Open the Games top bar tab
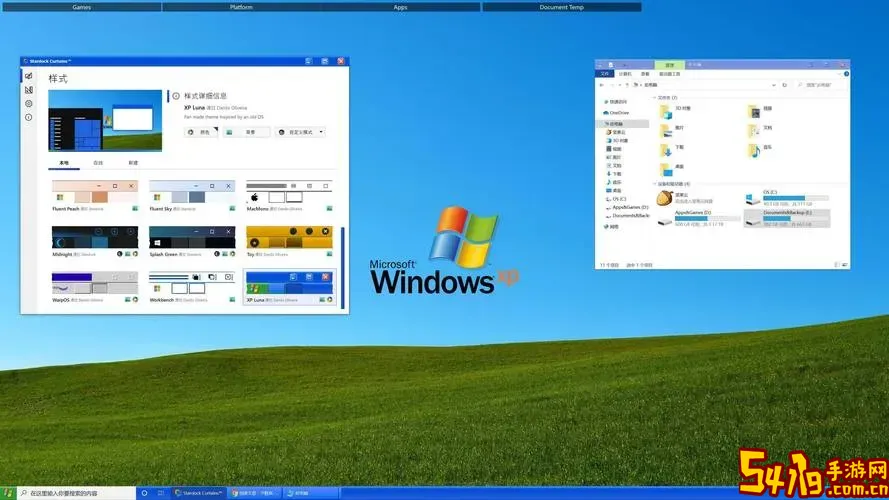The width and height of the screenshot is (889, 500). click(82, 7)
